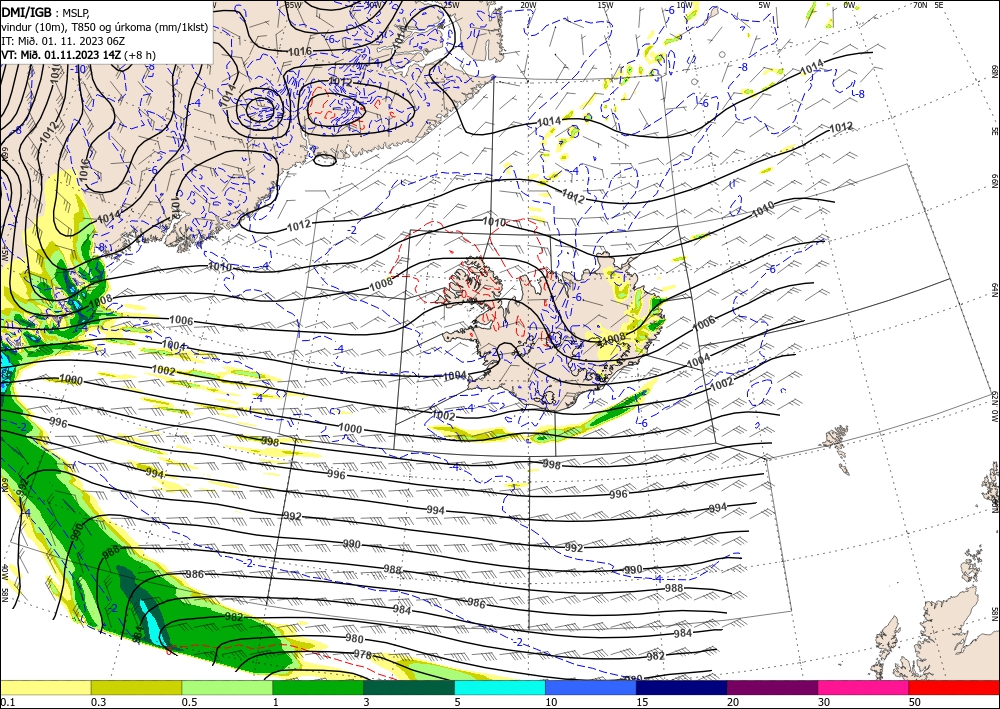Click the navy 15 mm legend swatch
The width and height of the screenshot is (1000, 709).
point(682,688)
